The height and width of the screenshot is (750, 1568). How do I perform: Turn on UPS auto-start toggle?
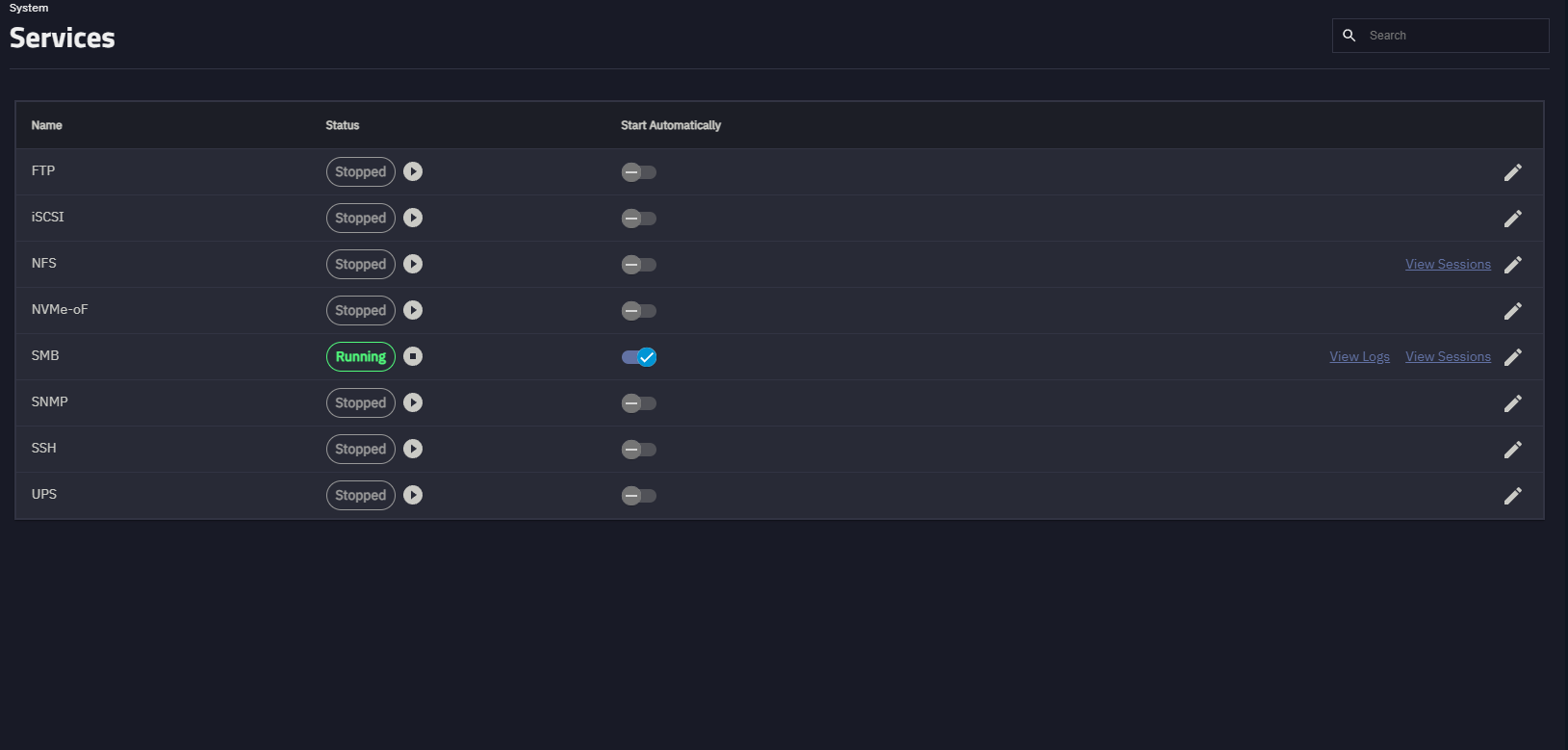click(638, 496)
